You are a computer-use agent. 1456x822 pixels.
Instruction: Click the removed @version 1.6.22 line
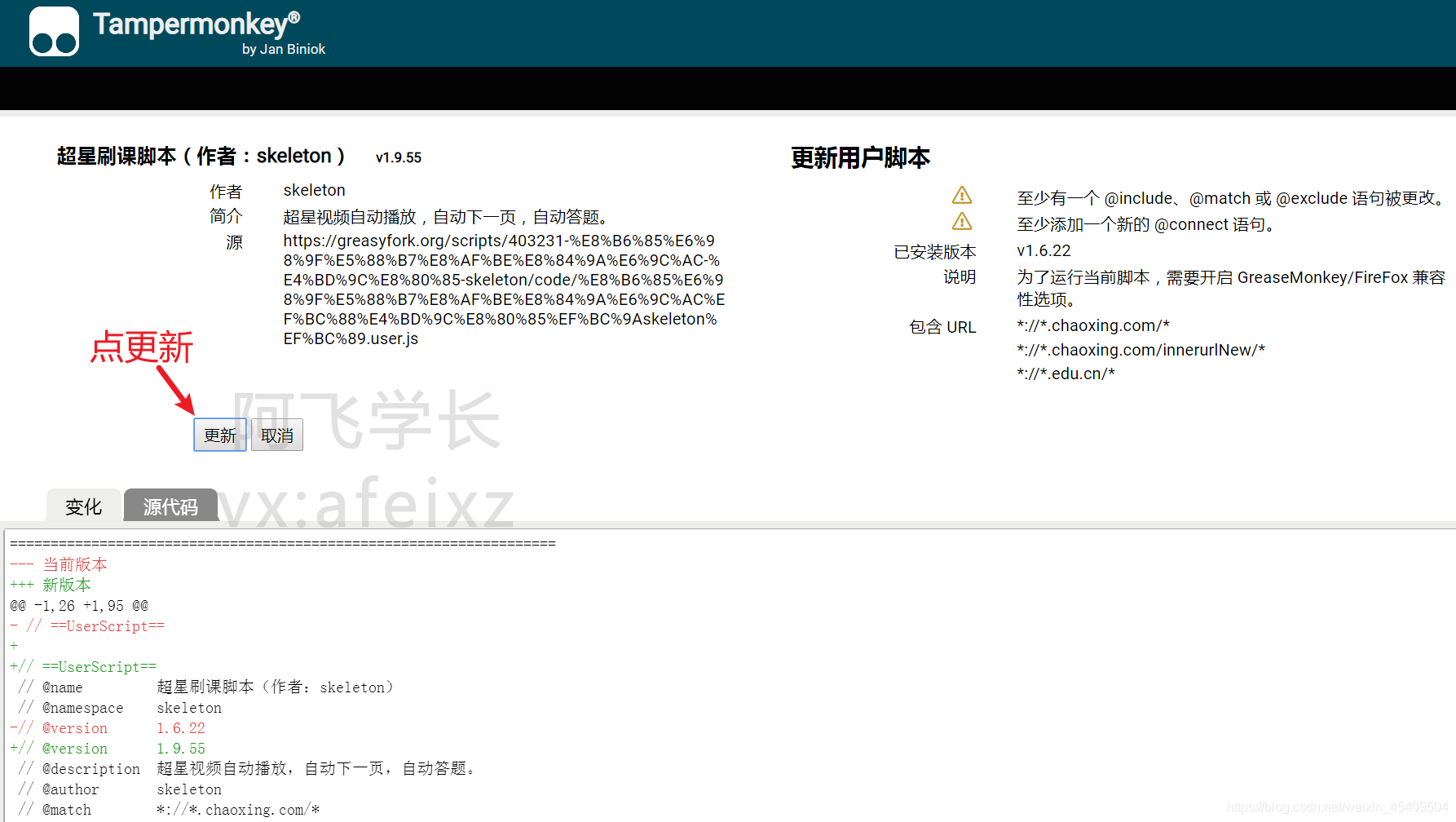[108, 727]
